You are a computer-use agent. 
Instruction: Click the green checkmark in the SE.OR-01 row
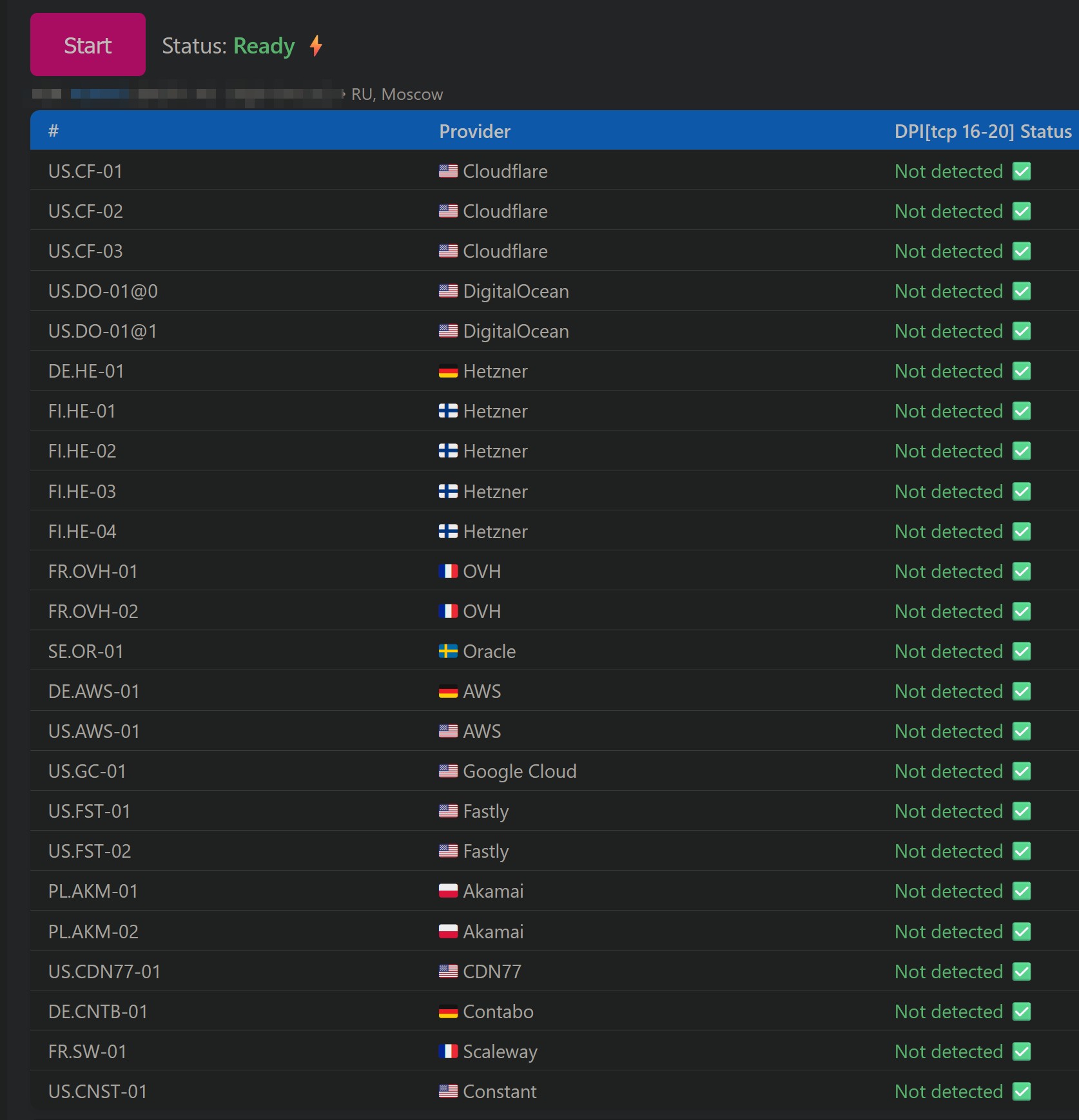pyautogui.click(x=1022, y=652)
